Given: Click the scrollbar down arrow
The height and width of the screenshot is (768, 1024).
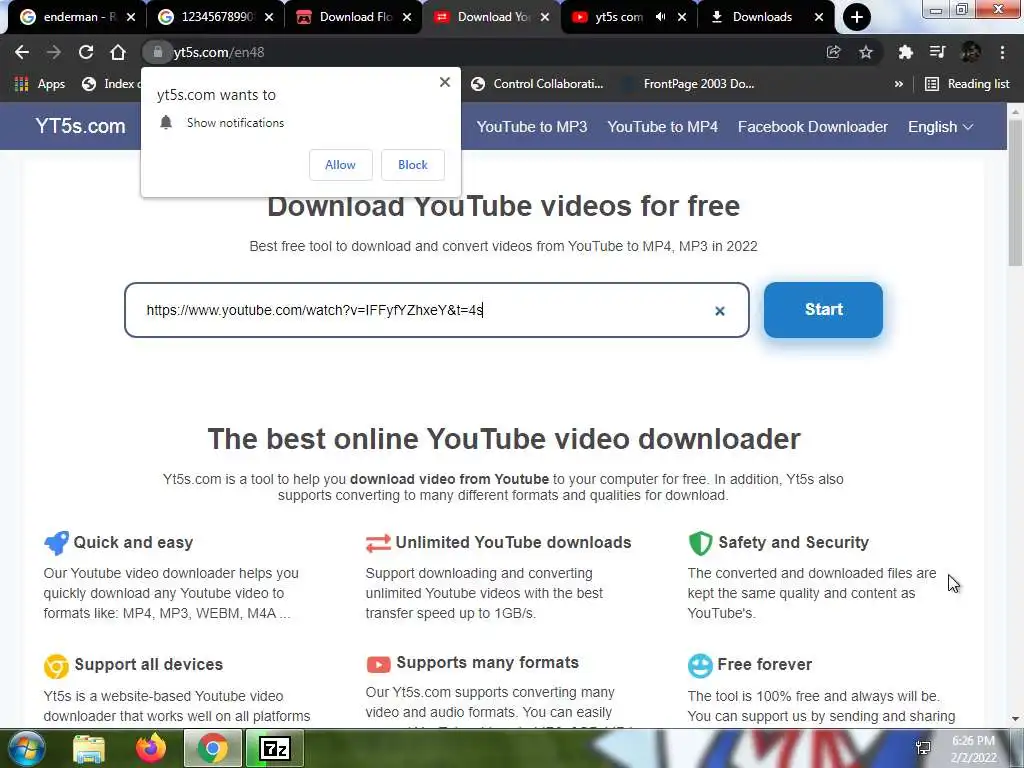Looking at the screenshot, I should tap(1015, 719).
